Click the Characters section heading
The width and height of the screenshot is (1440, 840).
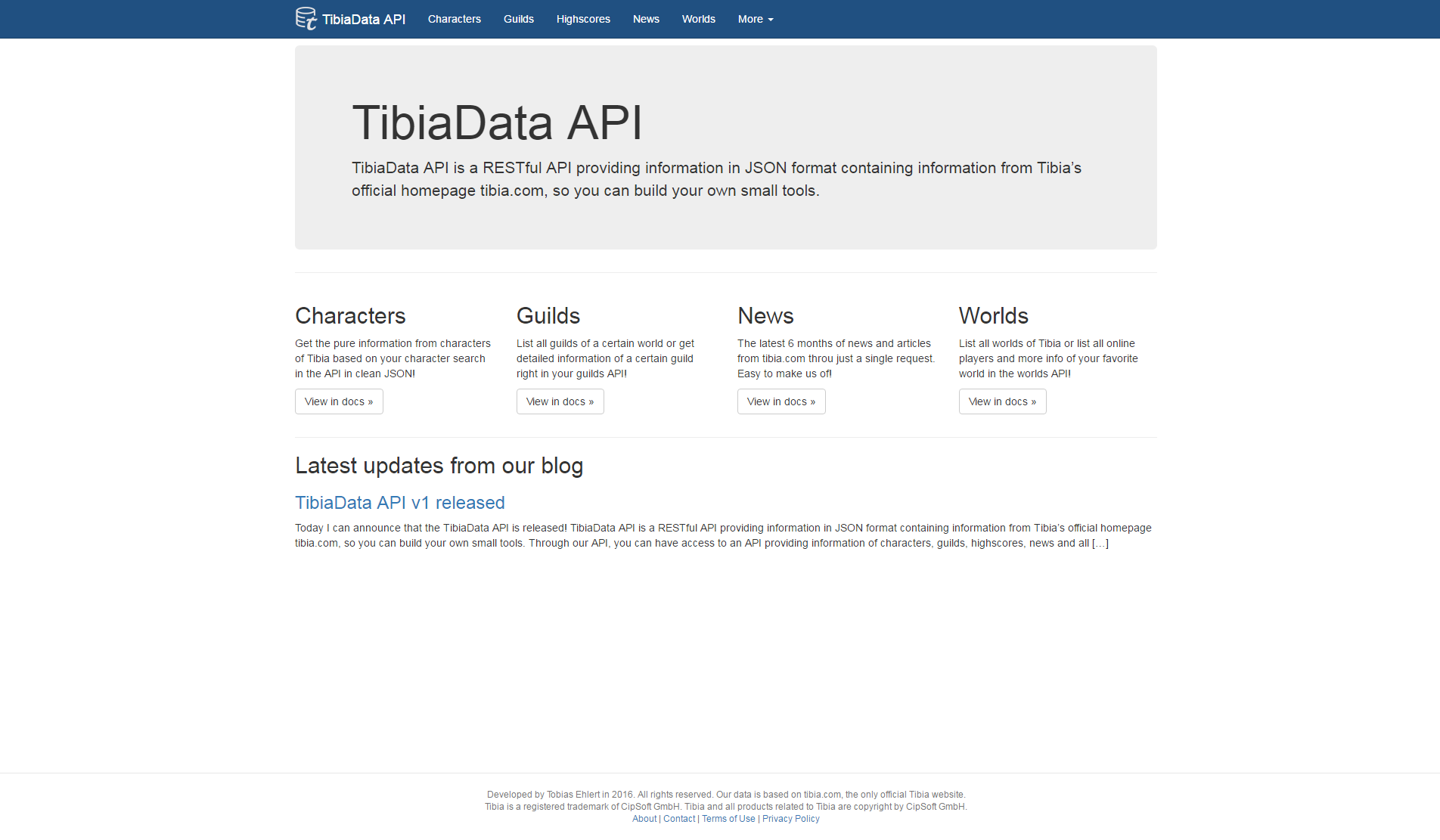349,316
